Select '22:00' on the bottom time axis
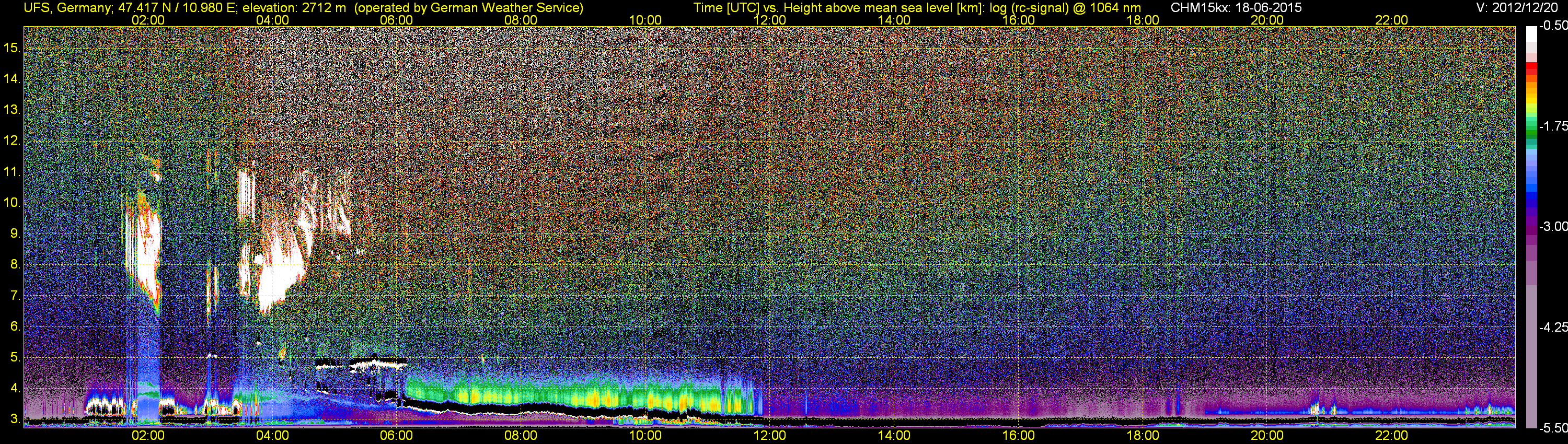This screenshot has height=444, width=1568. pyautogui.click(x=1391, y=436)
